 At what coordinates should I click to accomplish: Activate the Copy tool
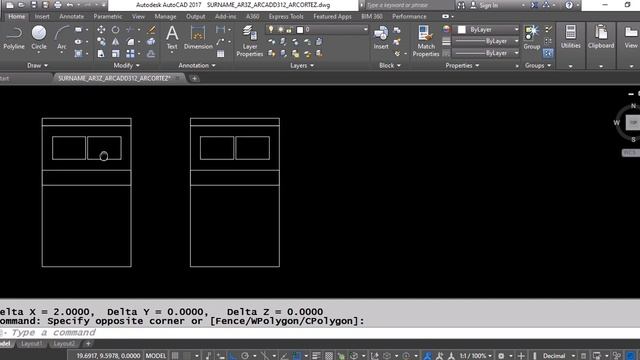pos(101,42)
